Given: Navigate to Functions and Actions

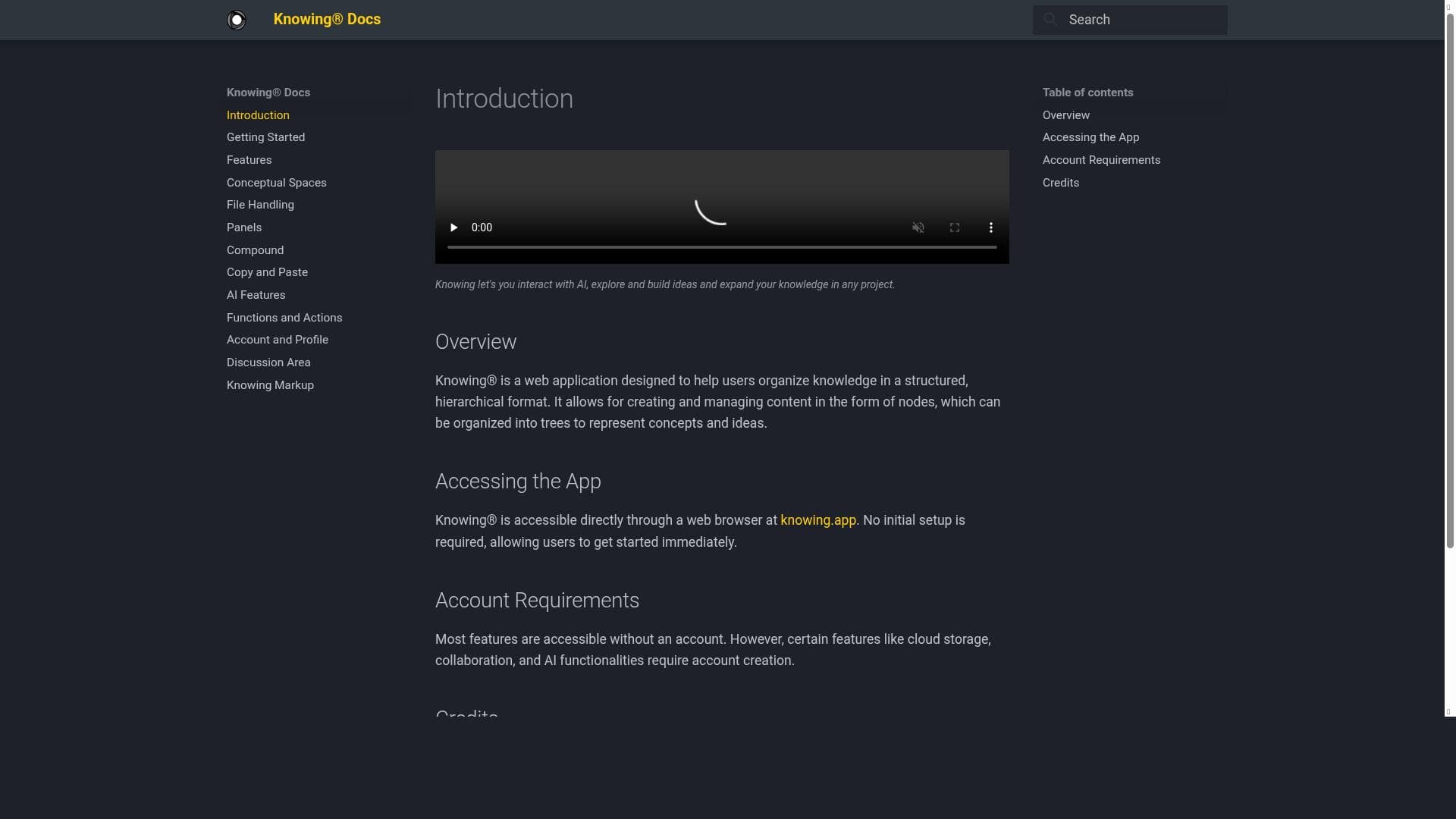Looking at the screenshot, I should [284, 318].
